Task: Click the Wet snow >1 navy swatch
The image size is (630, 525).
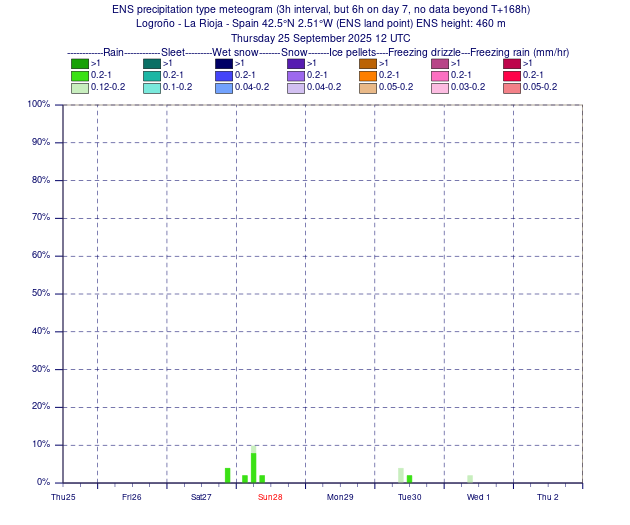Action: pyautogui.click(x=224, y=64)
